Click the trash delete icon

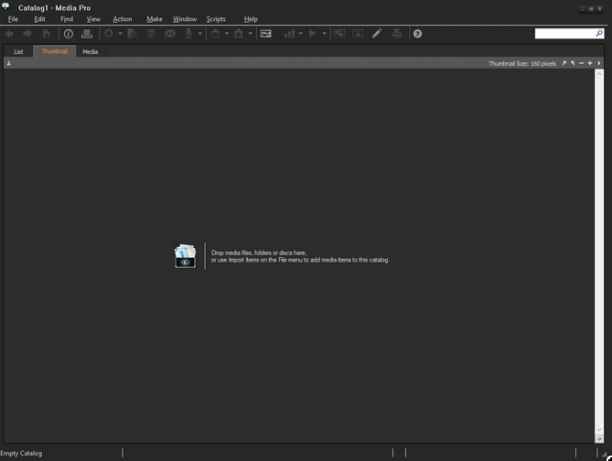(151, 34)
